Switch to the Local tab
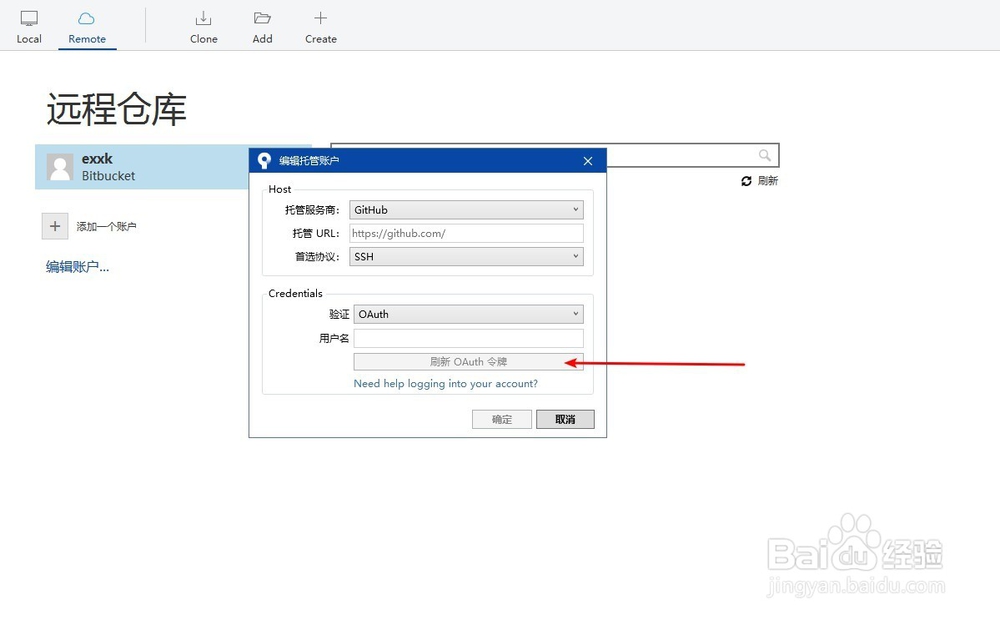 point(29,27)
